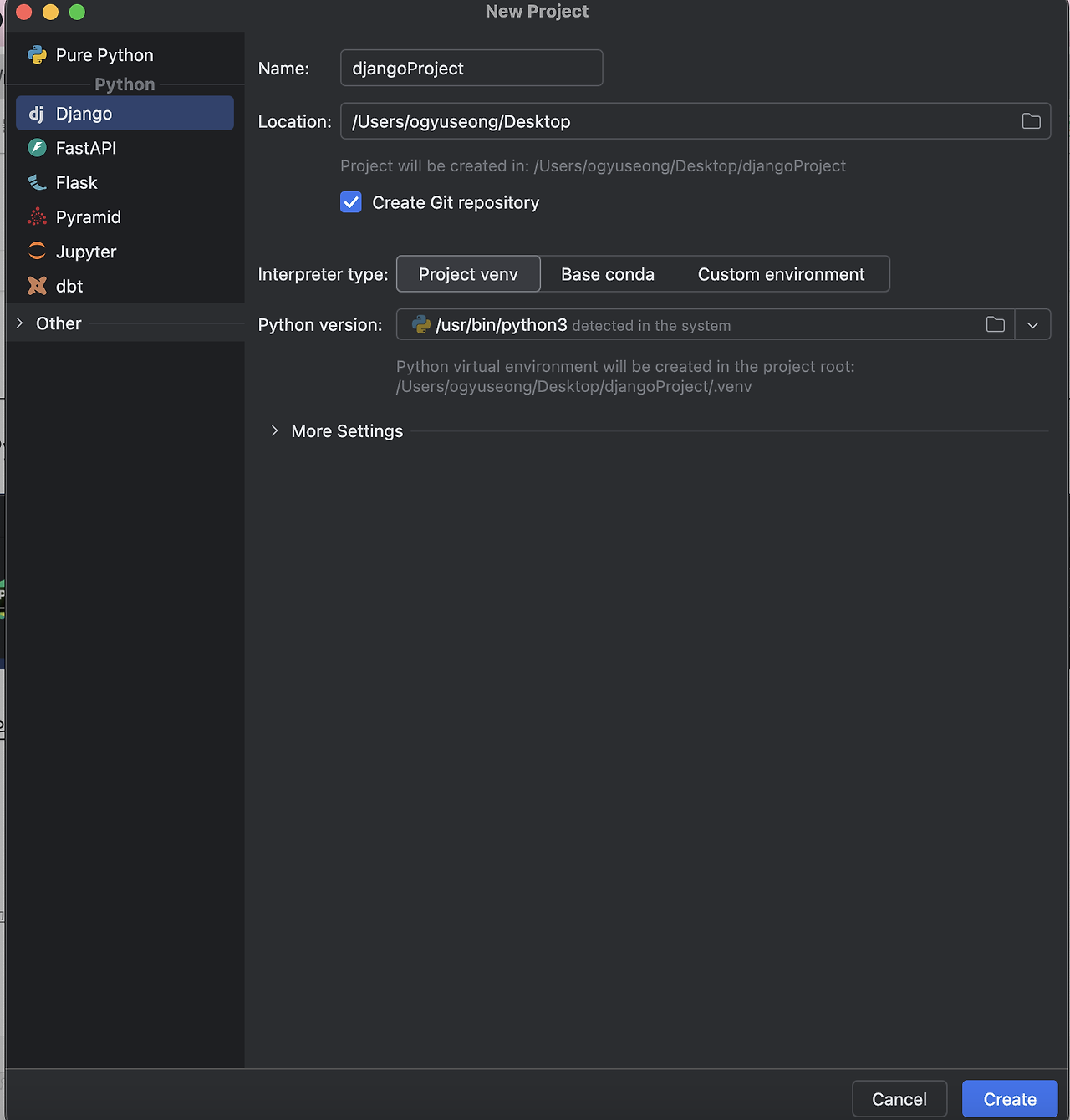Uncheck Create Git repository
This screenshot has width=1070, height=1120.
tap(351, 202)
